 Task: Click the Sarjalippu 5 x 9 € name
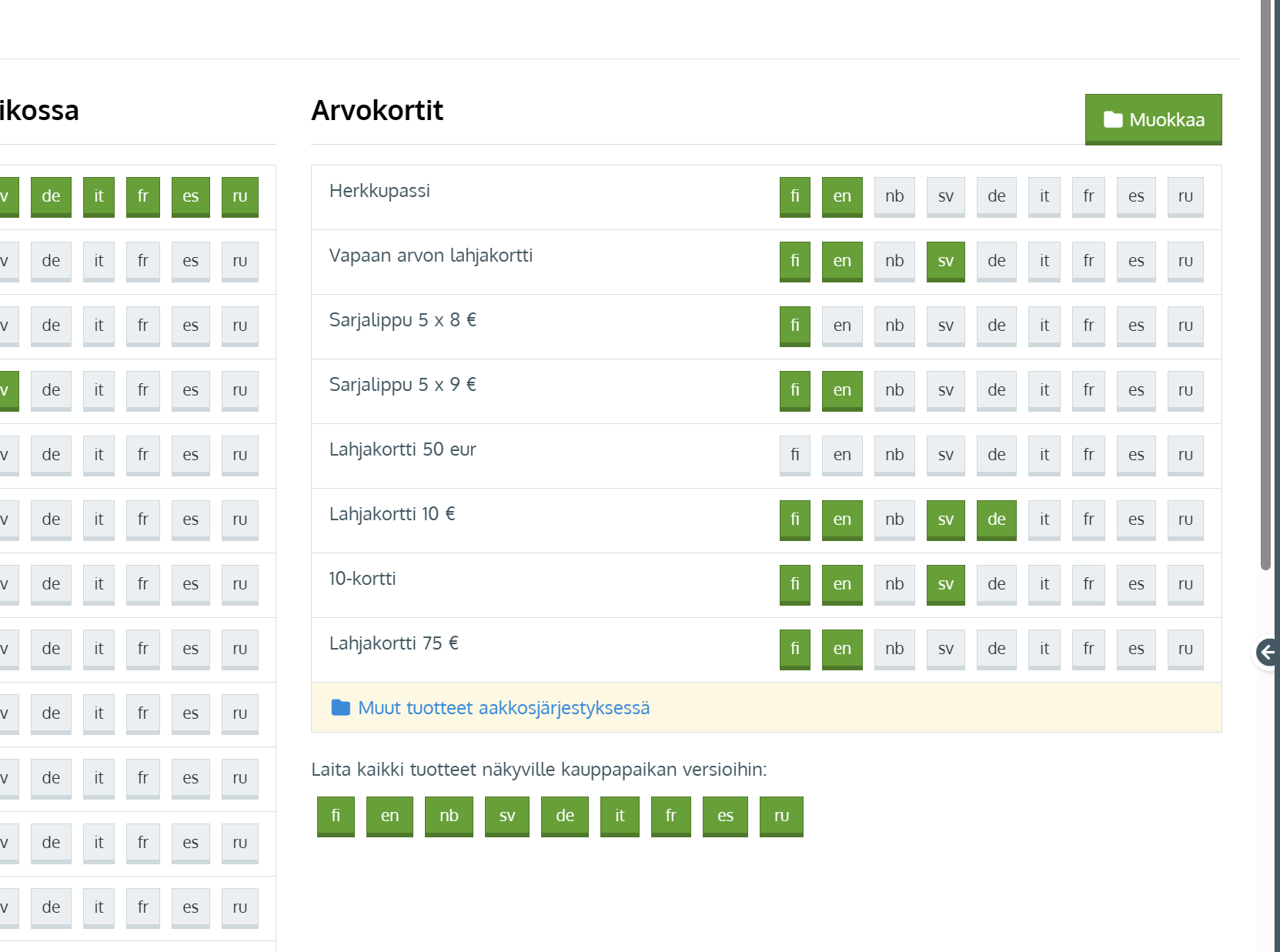[403, 385]
